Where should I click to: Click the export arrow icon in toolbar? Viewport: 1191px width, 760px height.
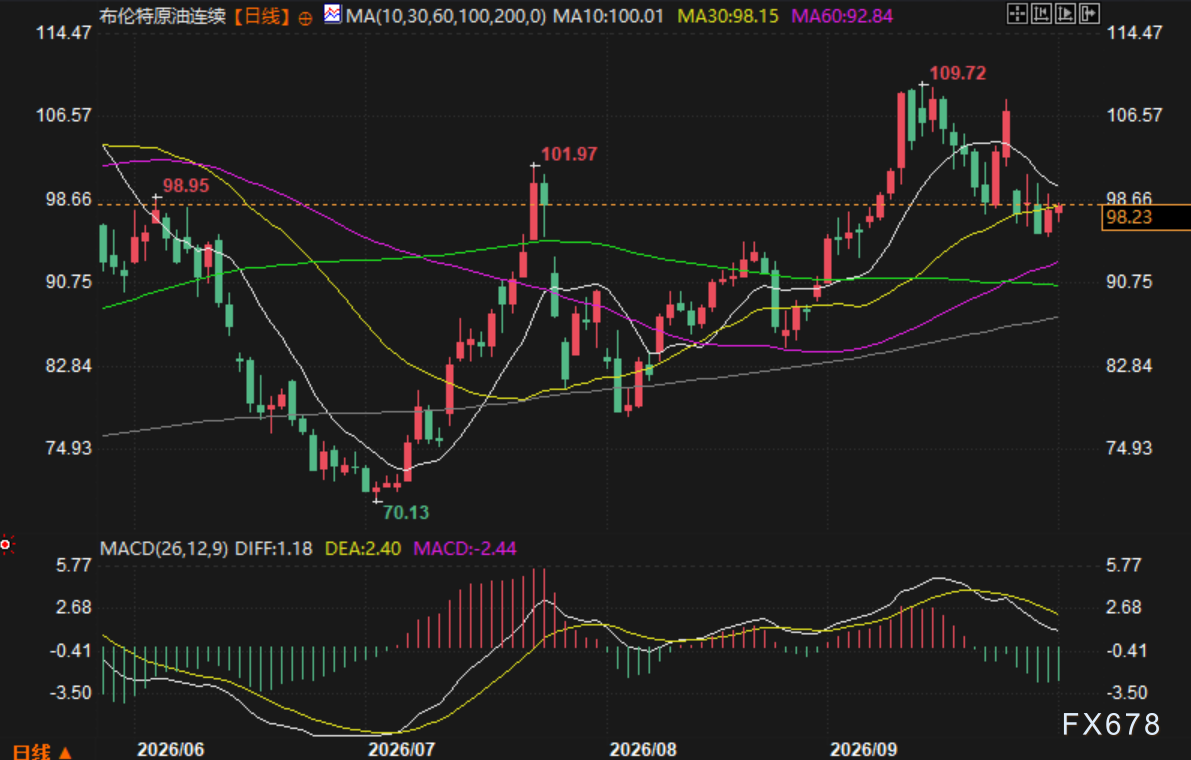1089,14
